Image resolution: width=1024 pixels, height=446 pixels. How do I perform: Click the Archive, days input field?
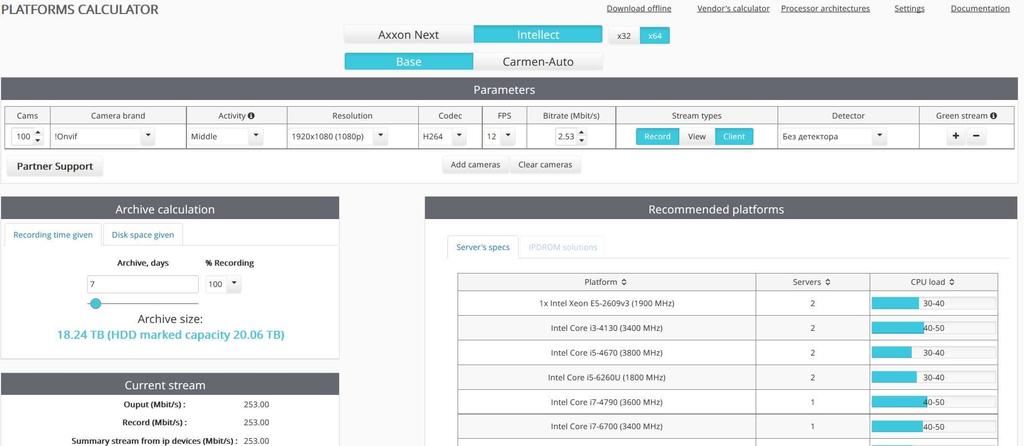[142, 284]
